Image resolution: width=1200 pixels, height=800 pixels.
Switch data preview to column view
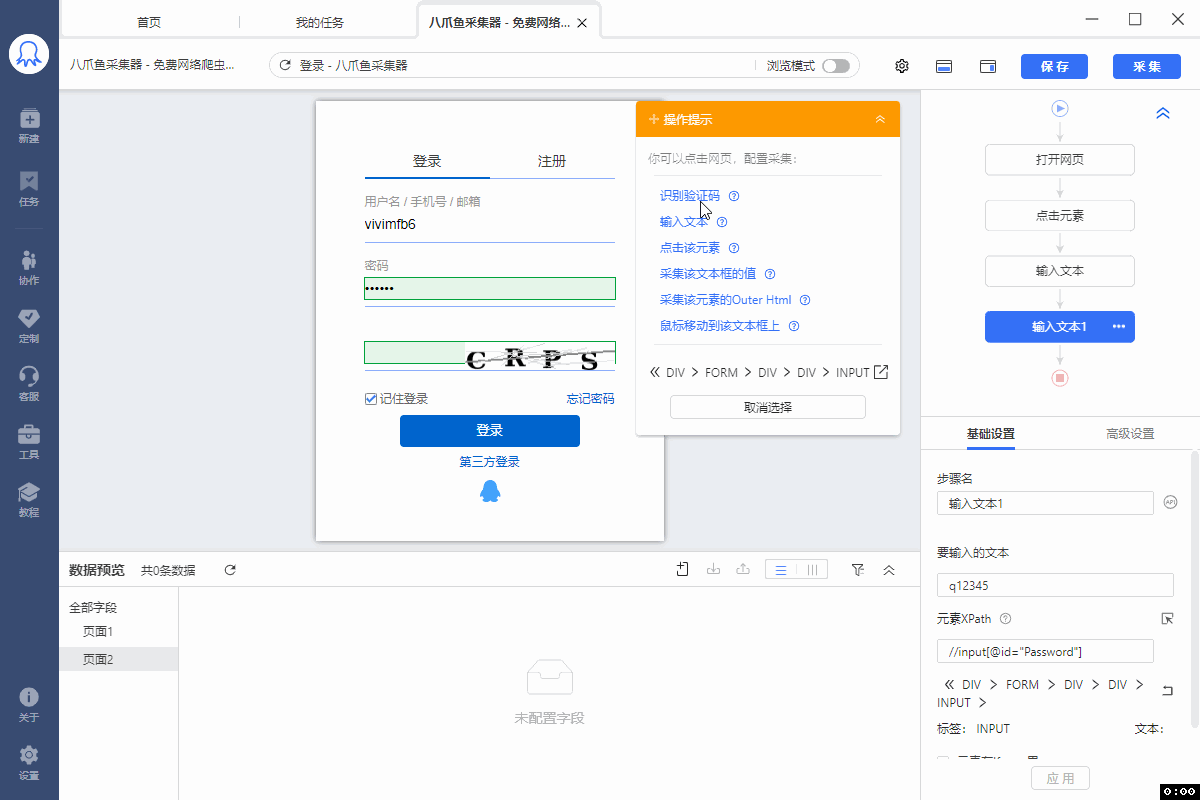(812, 570)
